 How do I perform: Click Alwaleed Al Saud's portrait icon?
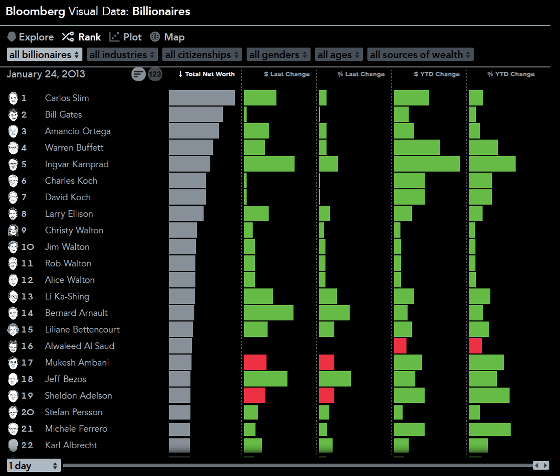tap(13, 346)
